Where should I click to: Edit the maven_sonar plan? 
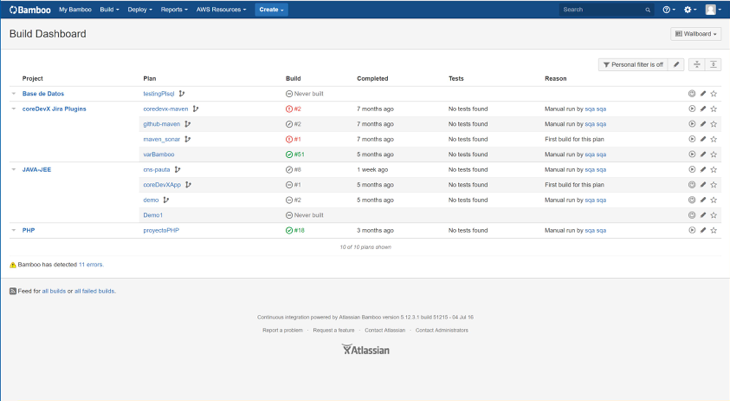703,139
